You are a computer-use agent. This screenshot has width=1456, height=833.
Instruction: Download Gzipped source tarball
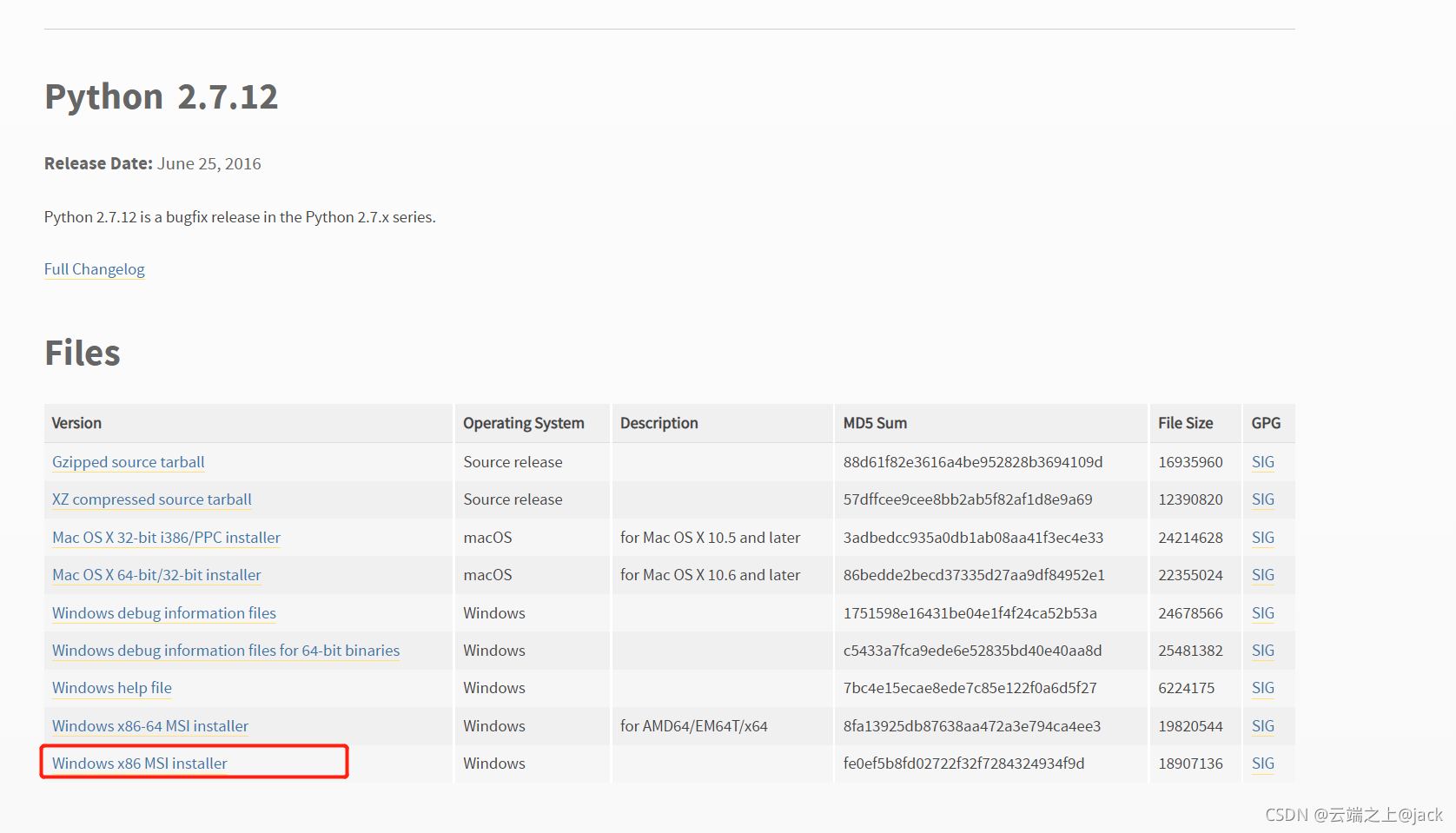(x=128, y=462)
